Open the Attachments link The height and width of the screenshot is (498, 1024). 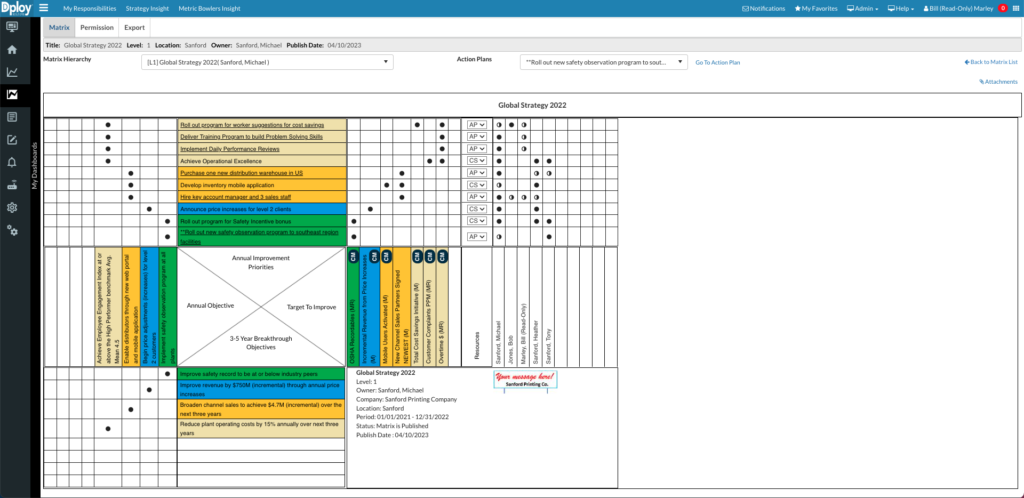tap(998, 82)
